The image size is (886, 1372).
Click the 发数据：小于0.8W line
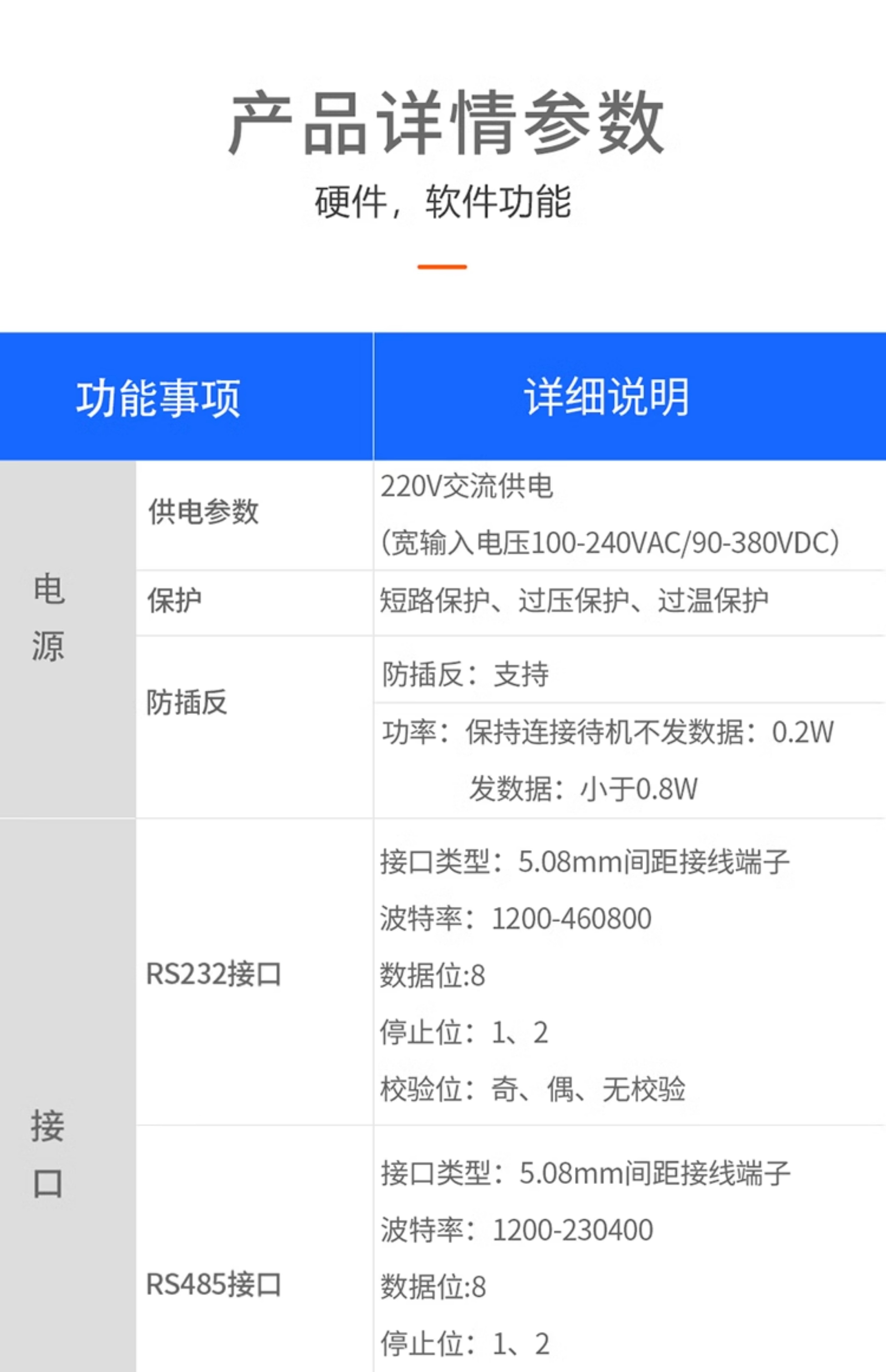click(x=583, y=789)
